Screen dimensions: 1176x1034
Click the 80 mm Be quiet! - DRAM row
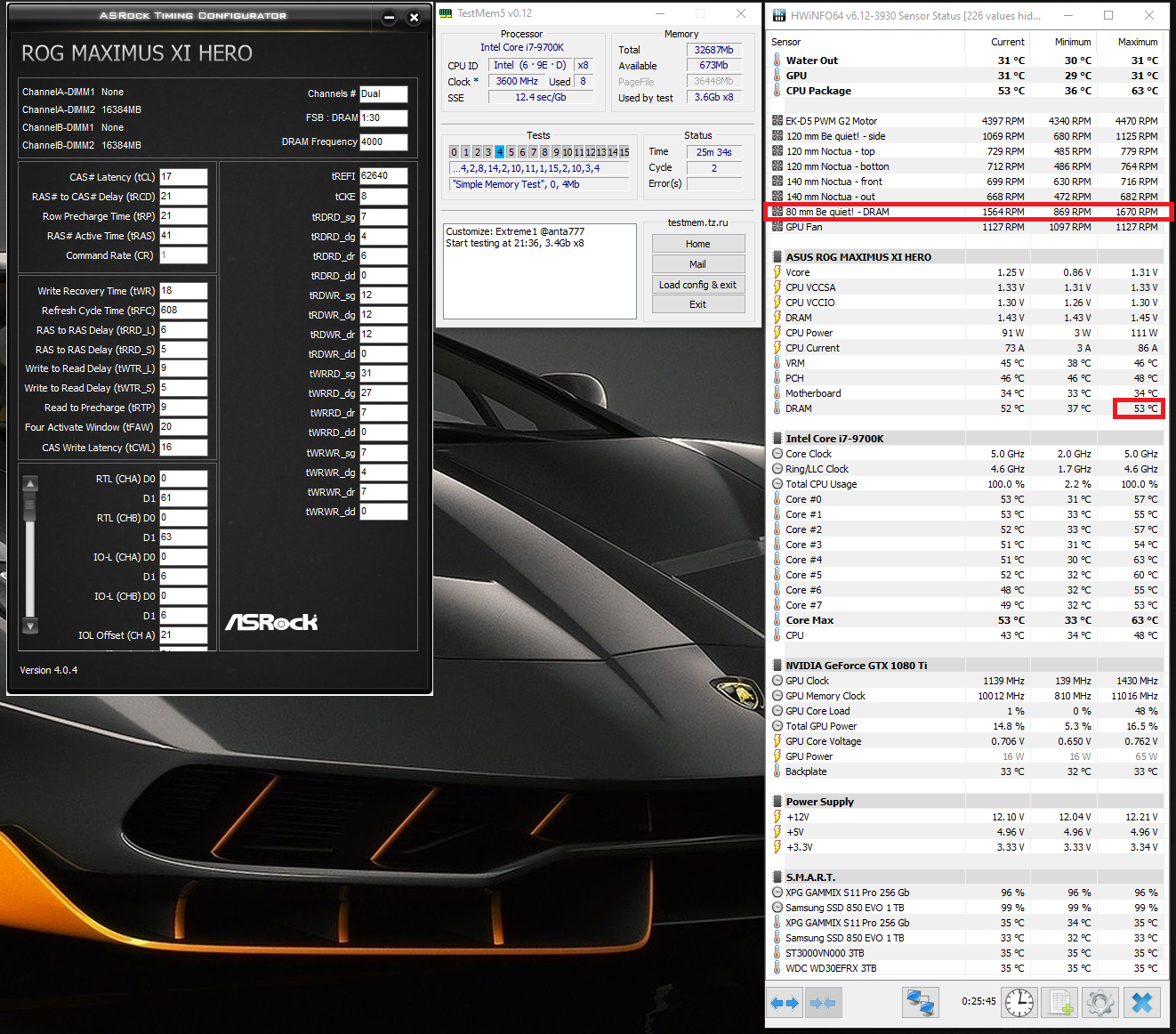coord(969,212)
